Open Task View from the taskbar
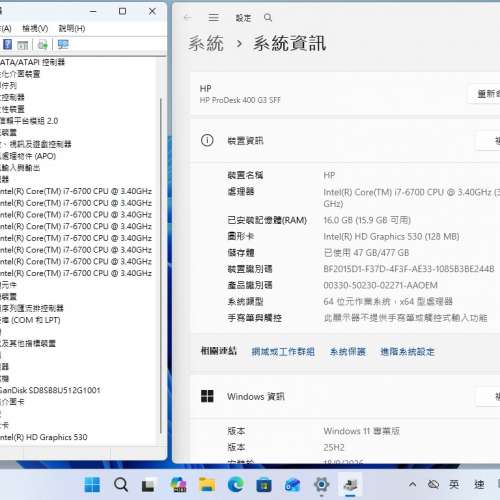Image resolution: width=500 pixels, height=500 pixels. click(148, 485)
